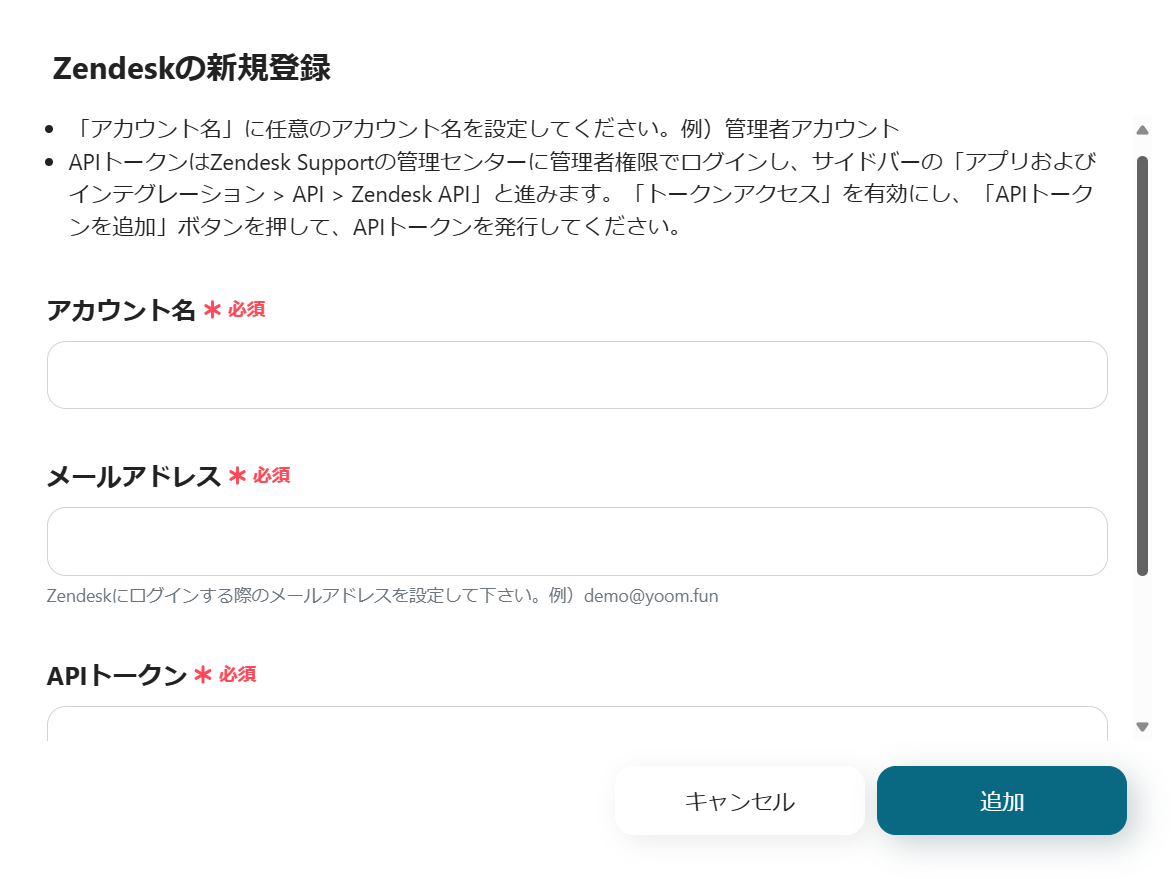Focus the メールアドレス input field
The width and height of the screenshot is (1174, 879).
tap(577, 541)
